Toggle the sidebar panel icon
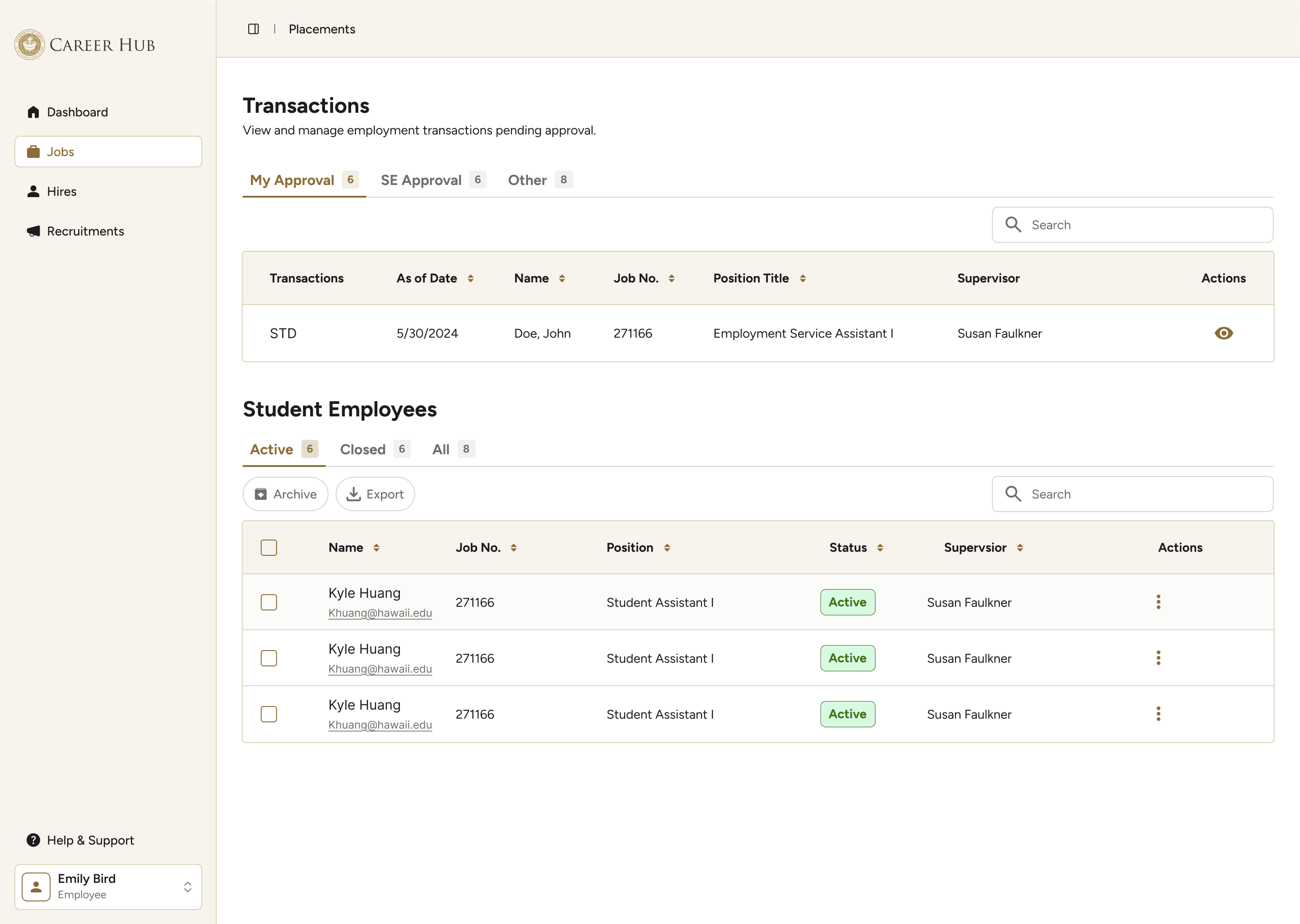 pyautogui.click(x=253, y=29)
